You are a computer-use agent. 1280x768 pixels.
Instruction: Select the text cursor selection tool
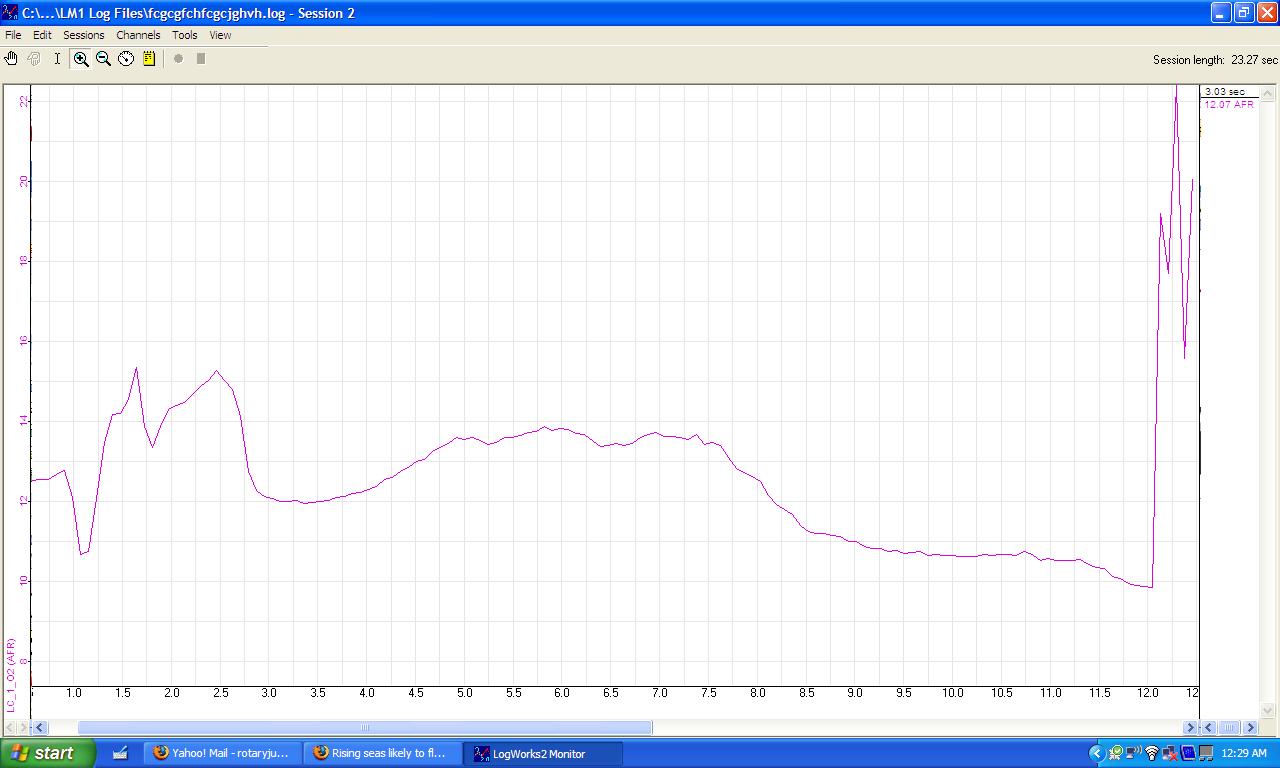(57, 59)
